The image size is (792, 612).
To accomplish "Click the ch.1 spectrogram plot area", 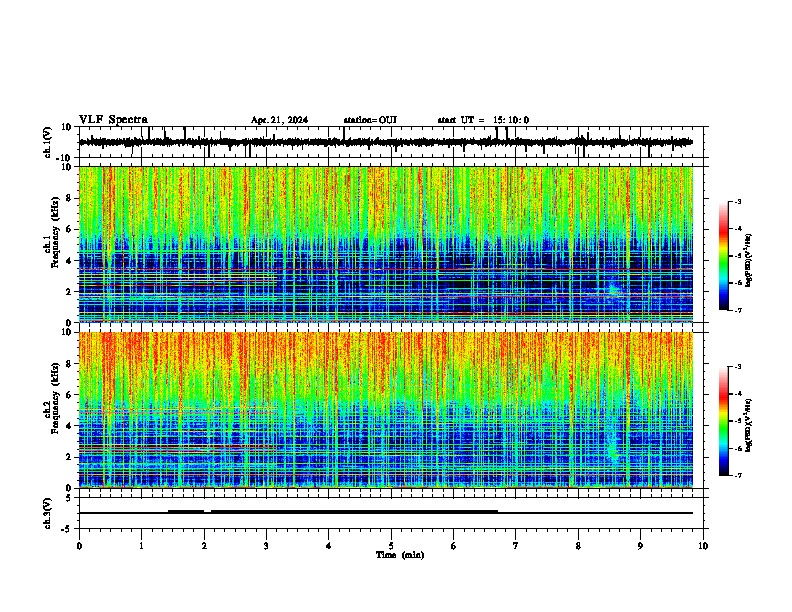I will pyautogui.click(x=386, y=244).
